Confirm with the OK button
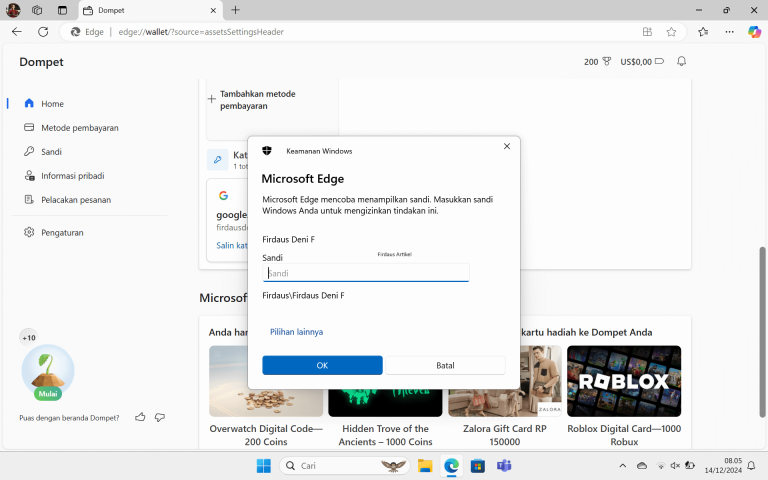 322,365
